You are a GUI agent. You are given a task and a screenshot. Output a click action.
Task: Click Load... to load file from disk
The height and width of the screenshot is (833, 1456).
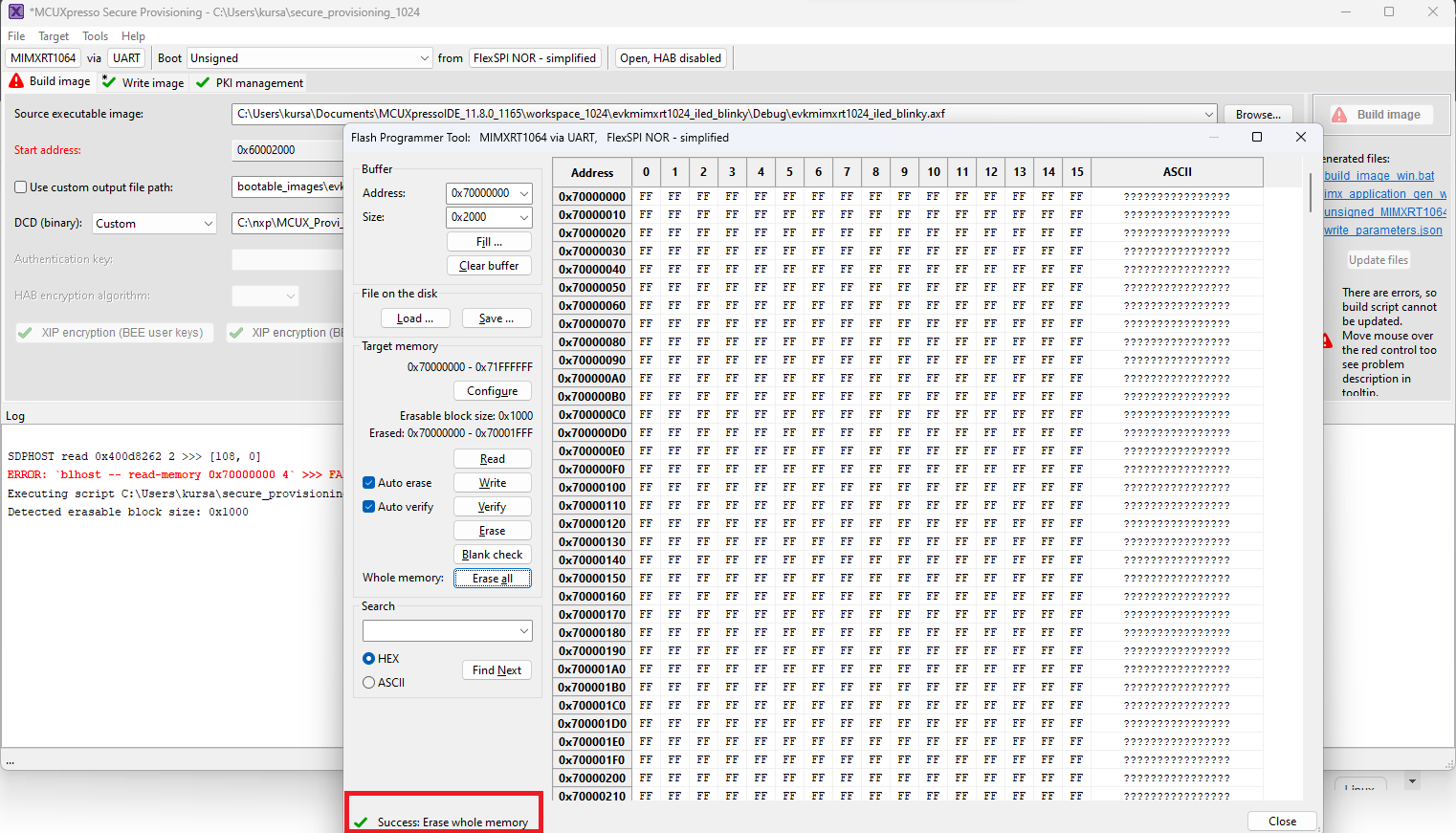tap(415, 318)
